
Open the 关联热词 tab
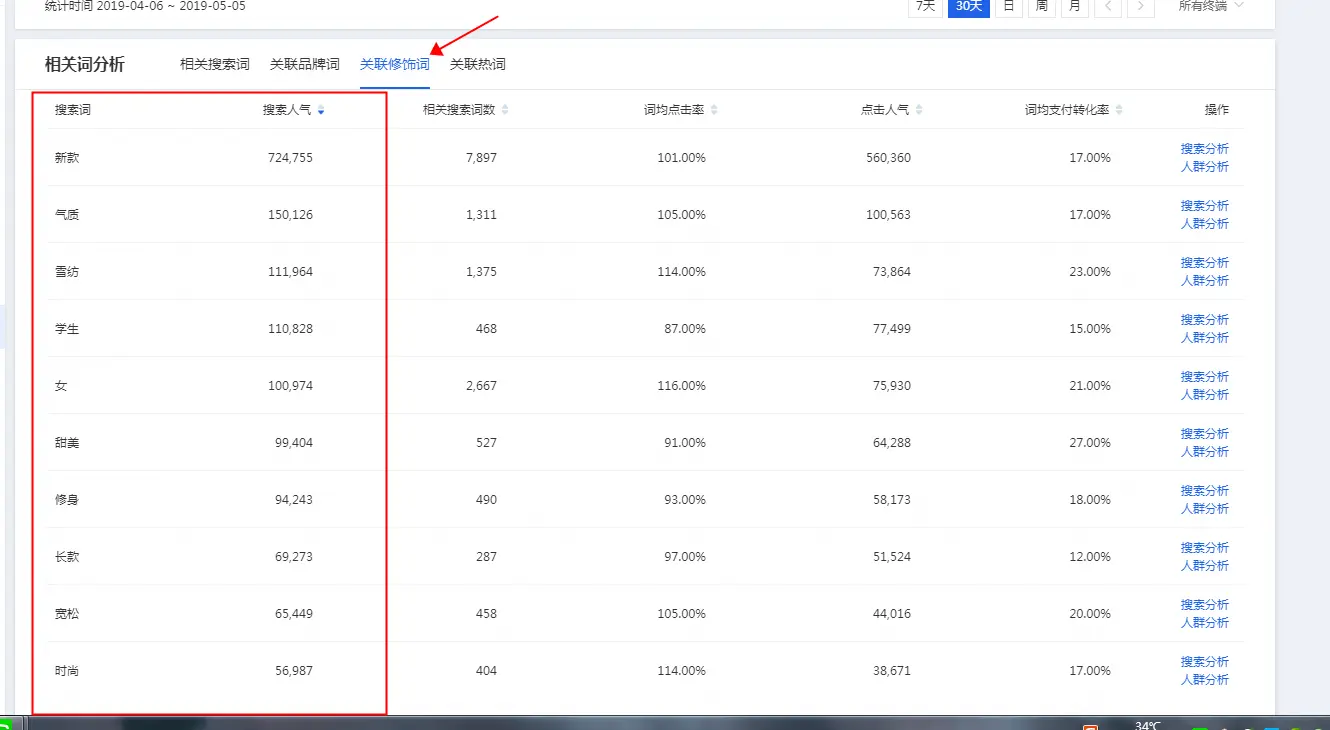pyautogui.click(x=478, y=64)
